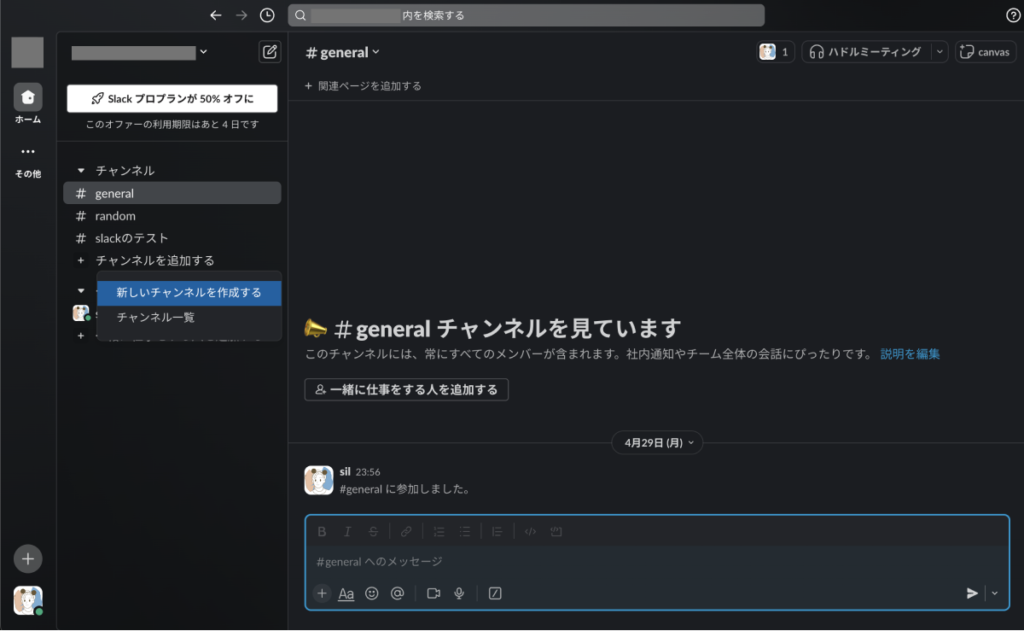Click the mention @ icon
This screenshot has height=631, width=1024.
pyautogui.click(x=397, y=593)
